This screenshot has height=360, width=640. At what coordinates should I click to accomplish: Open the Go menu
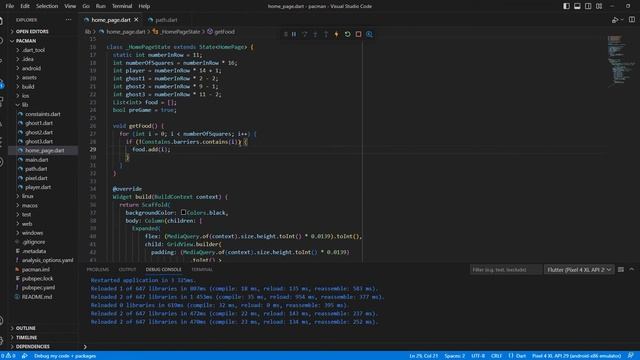coord(86,6)
